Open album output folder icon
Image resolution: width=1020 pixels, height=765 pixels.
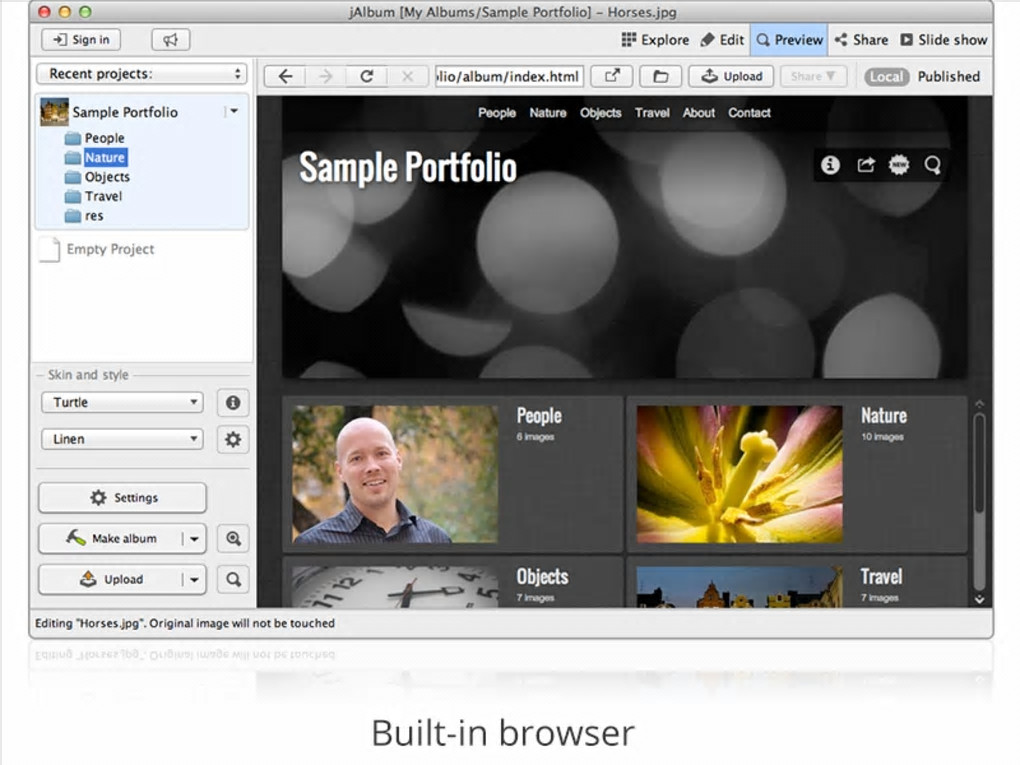[660, 76]
